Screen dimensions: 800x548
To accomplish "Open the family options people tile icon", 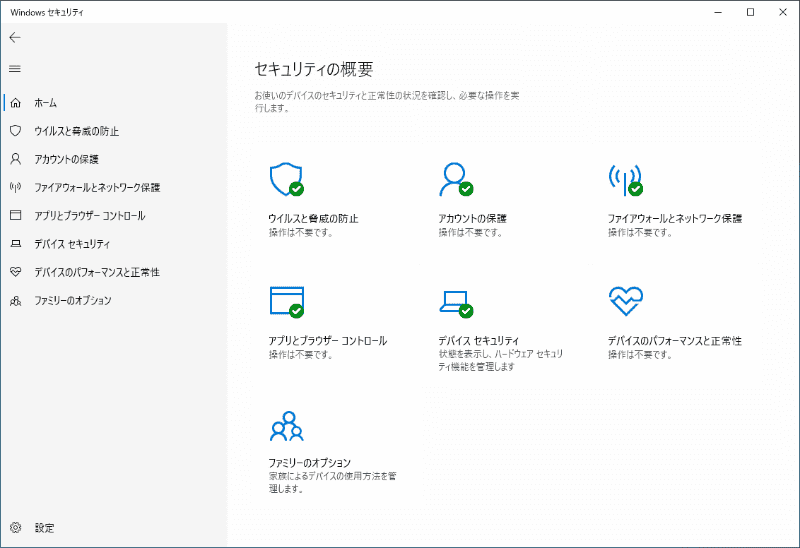I will pyautogui.click(x=286, y=426).
